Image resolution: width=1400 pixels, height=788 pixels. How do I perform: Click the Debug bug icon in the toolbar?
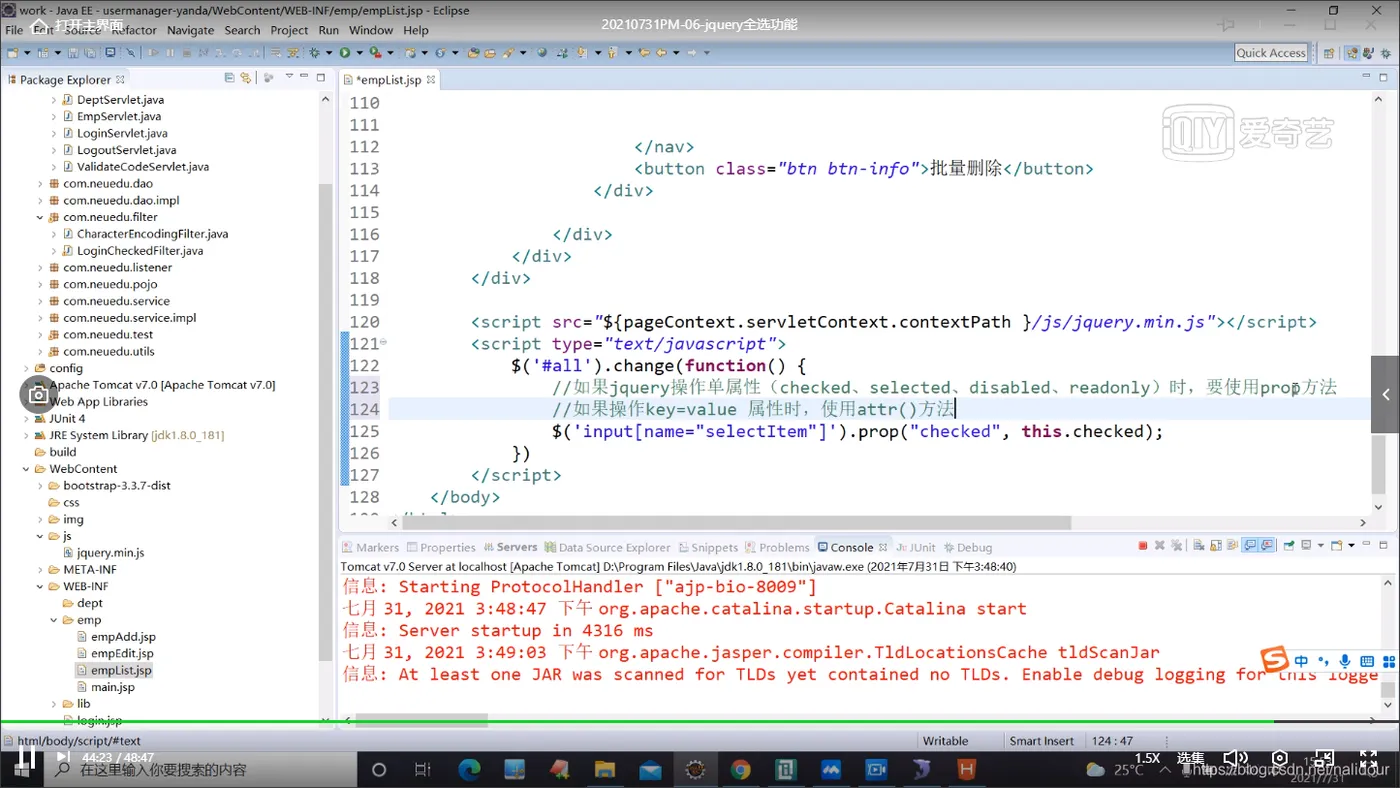pos(315,52)
